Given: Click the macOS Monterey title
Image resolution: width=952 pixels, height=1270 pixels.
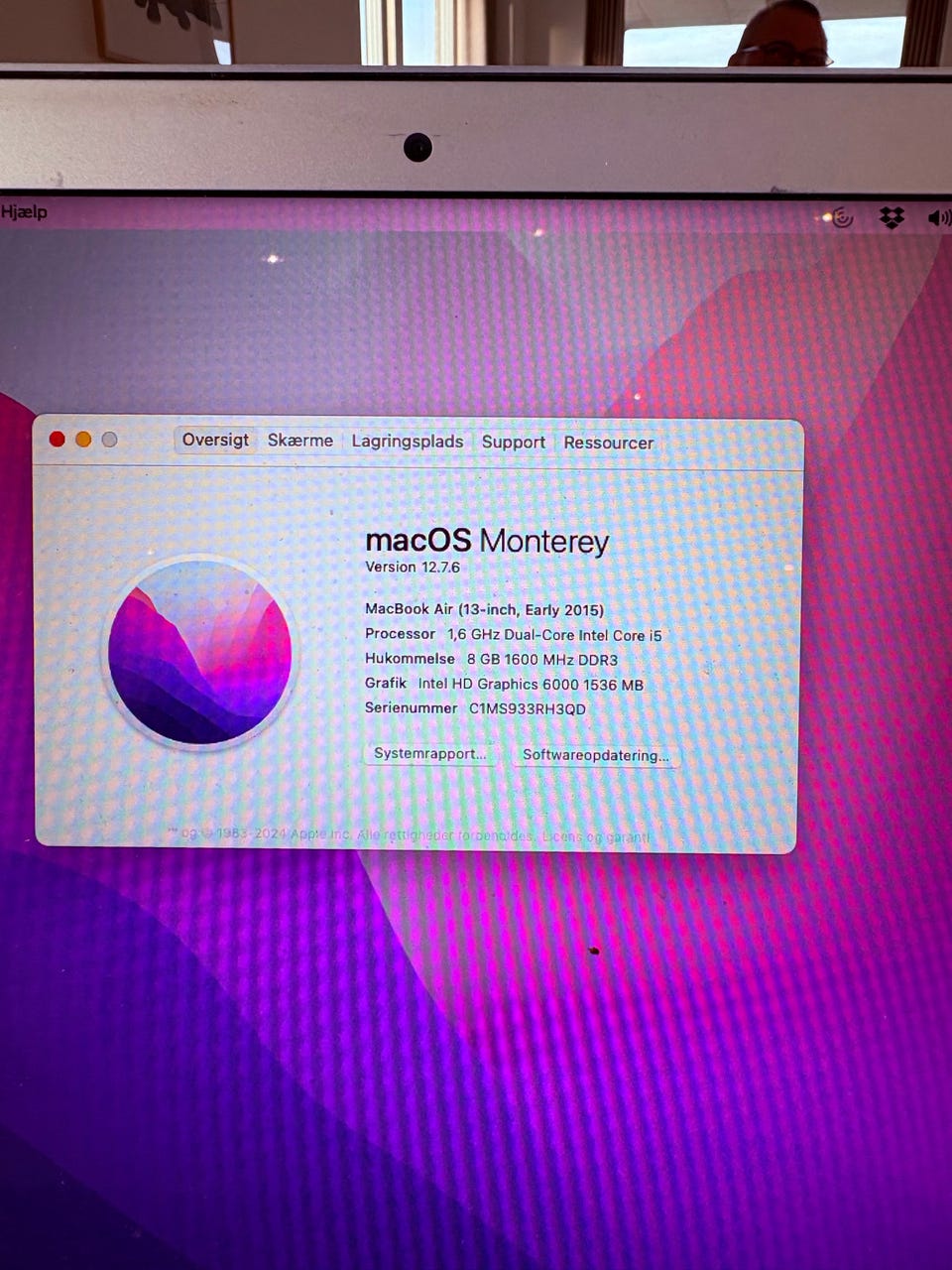Looking at the screenshot, I should (x=487, y=541).
